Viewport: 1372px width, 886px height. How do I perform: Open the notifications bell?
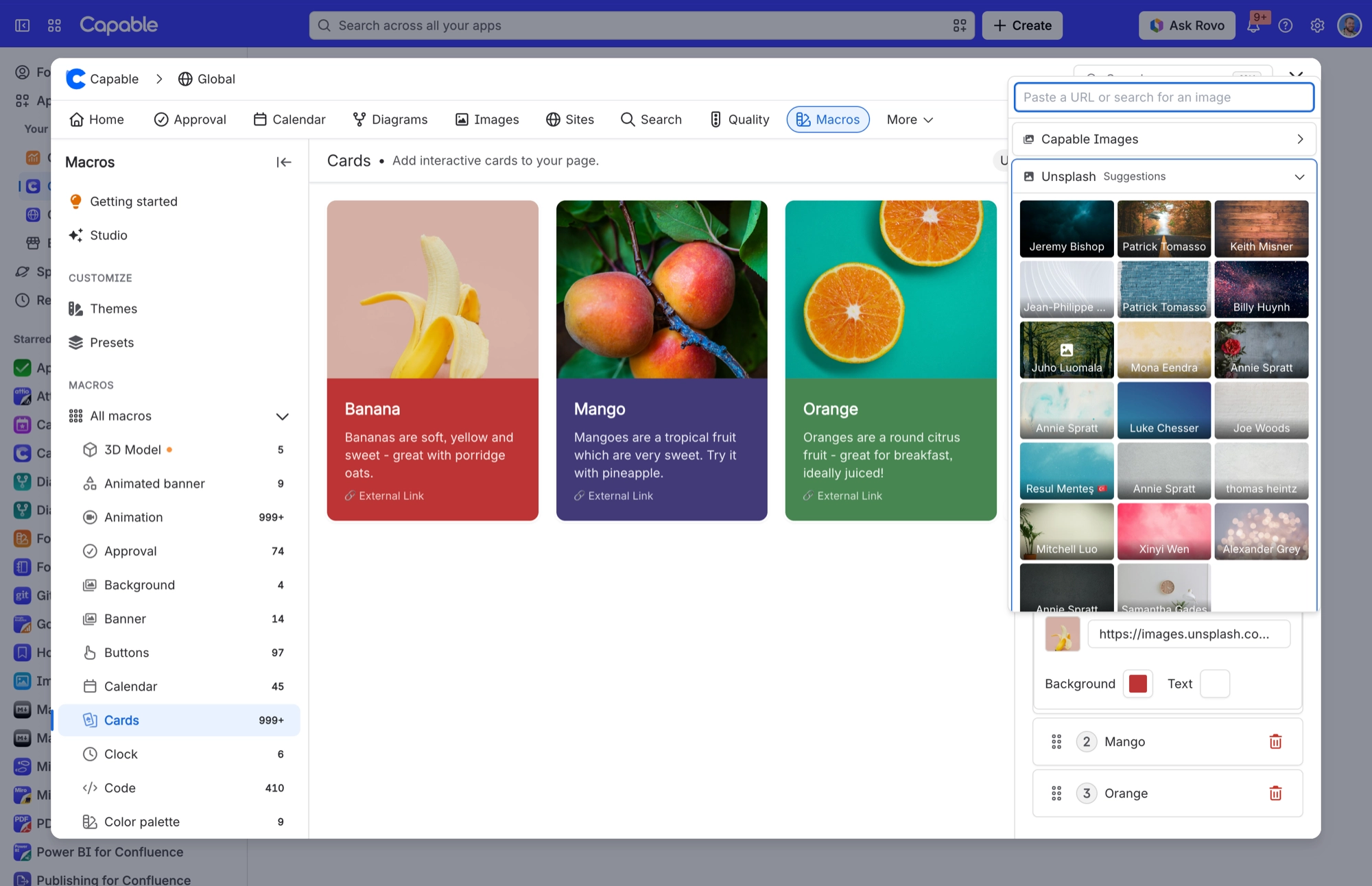pos(1253,26)
